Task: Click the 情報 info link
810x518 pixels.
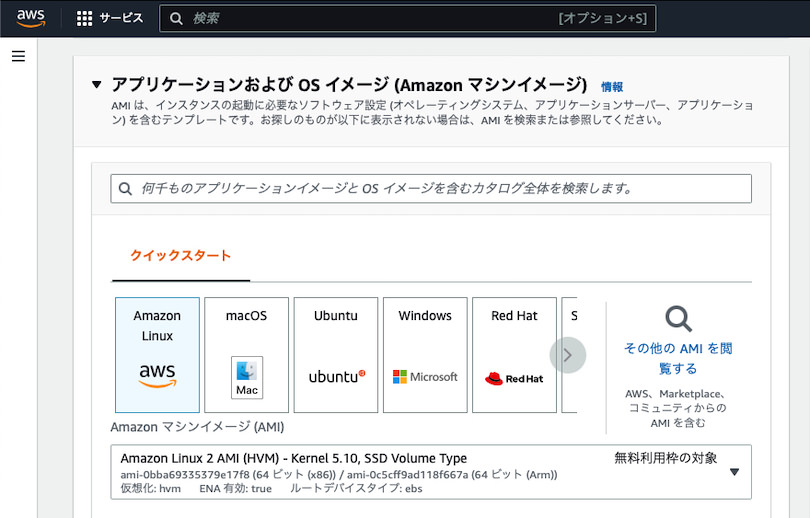Action: point(611,87)
